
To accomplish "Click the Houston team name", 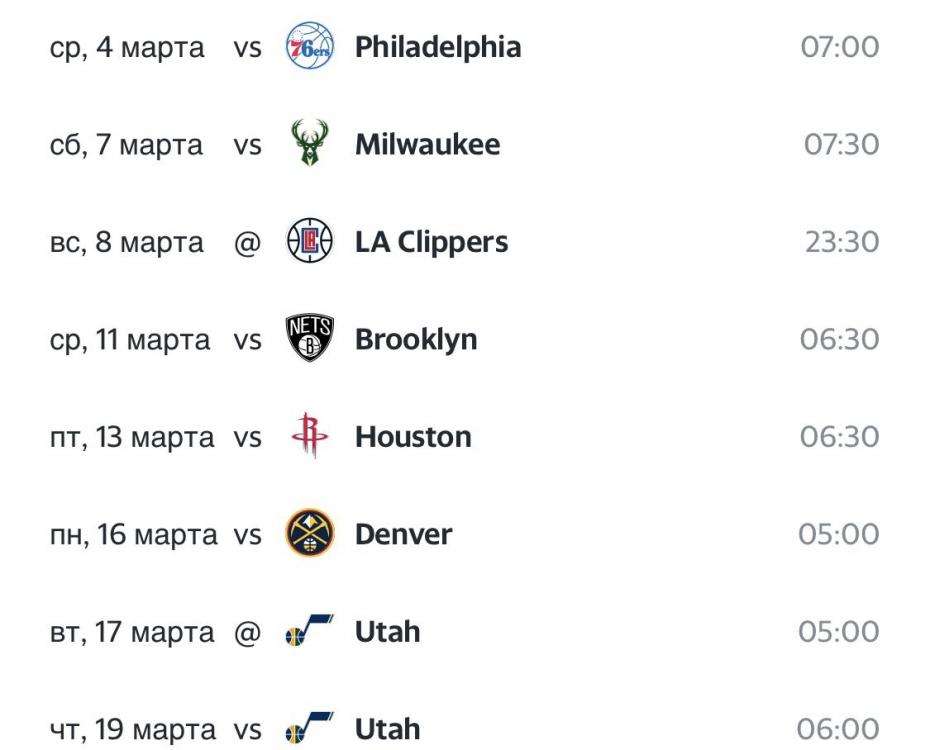I will tap(413, 437).
